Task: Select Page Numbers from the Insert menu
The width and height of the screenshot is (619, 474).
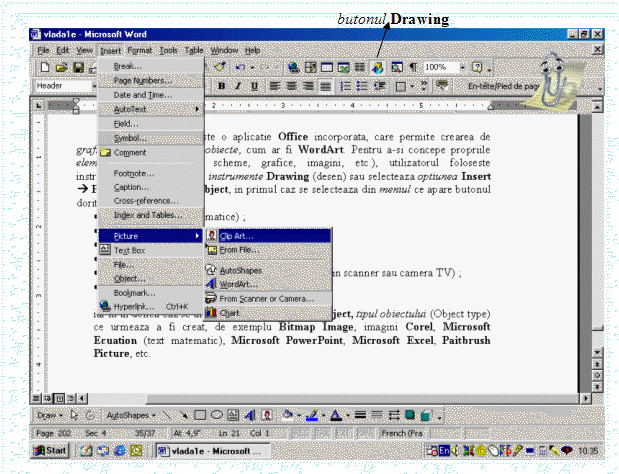Action: [x=142, y=80]
